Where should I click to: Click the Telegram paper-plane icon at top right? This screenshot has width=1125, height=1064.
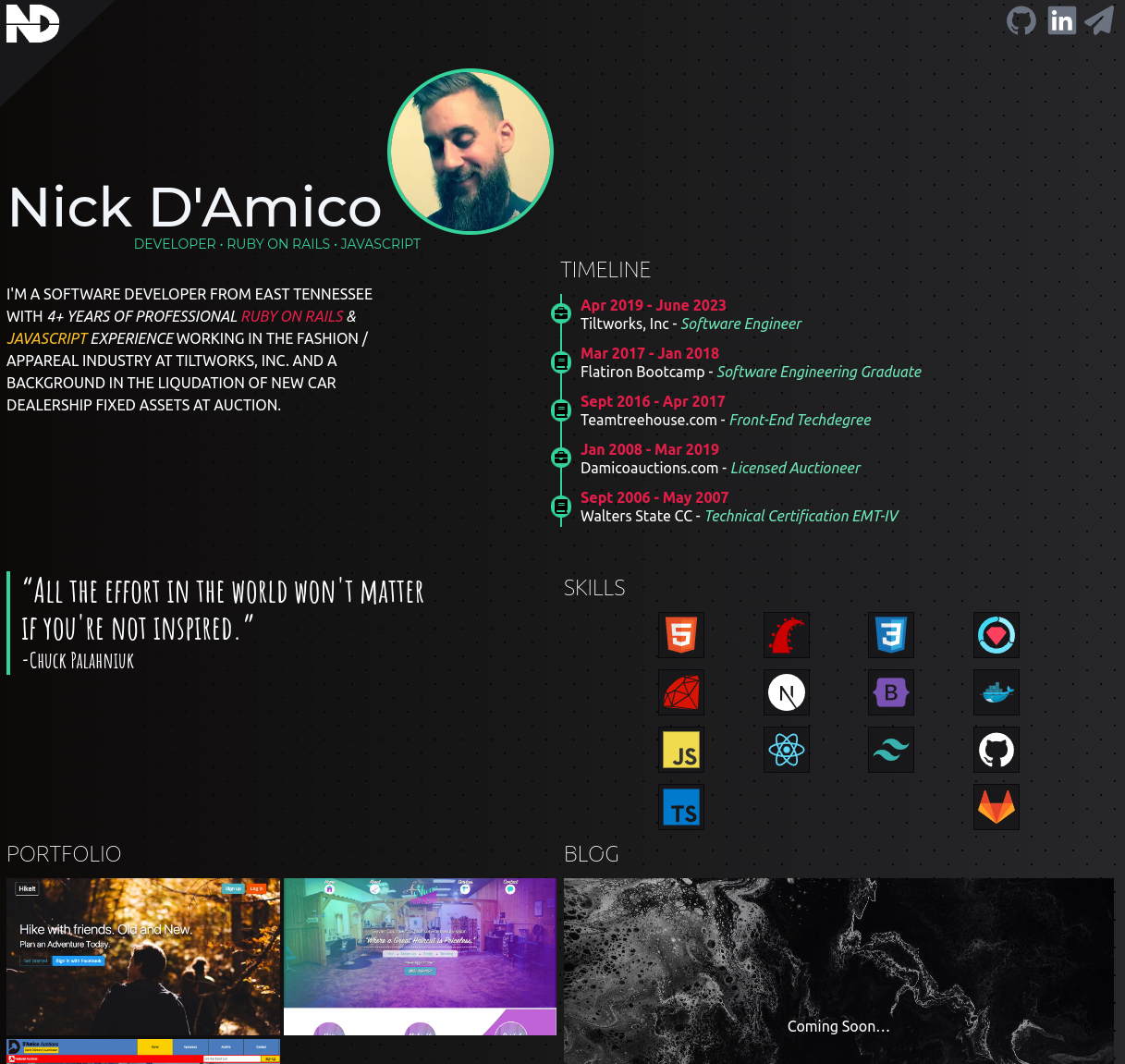point(1099,19)
